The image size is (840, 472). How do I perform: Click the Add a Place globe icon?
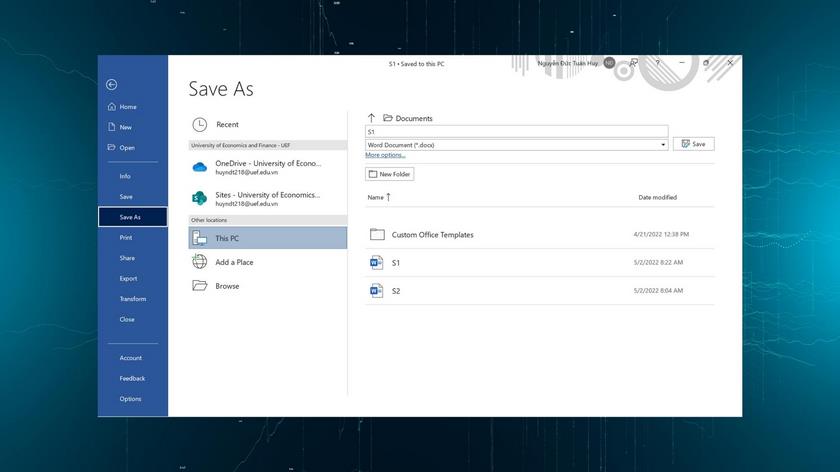click(x=200, y=262)
